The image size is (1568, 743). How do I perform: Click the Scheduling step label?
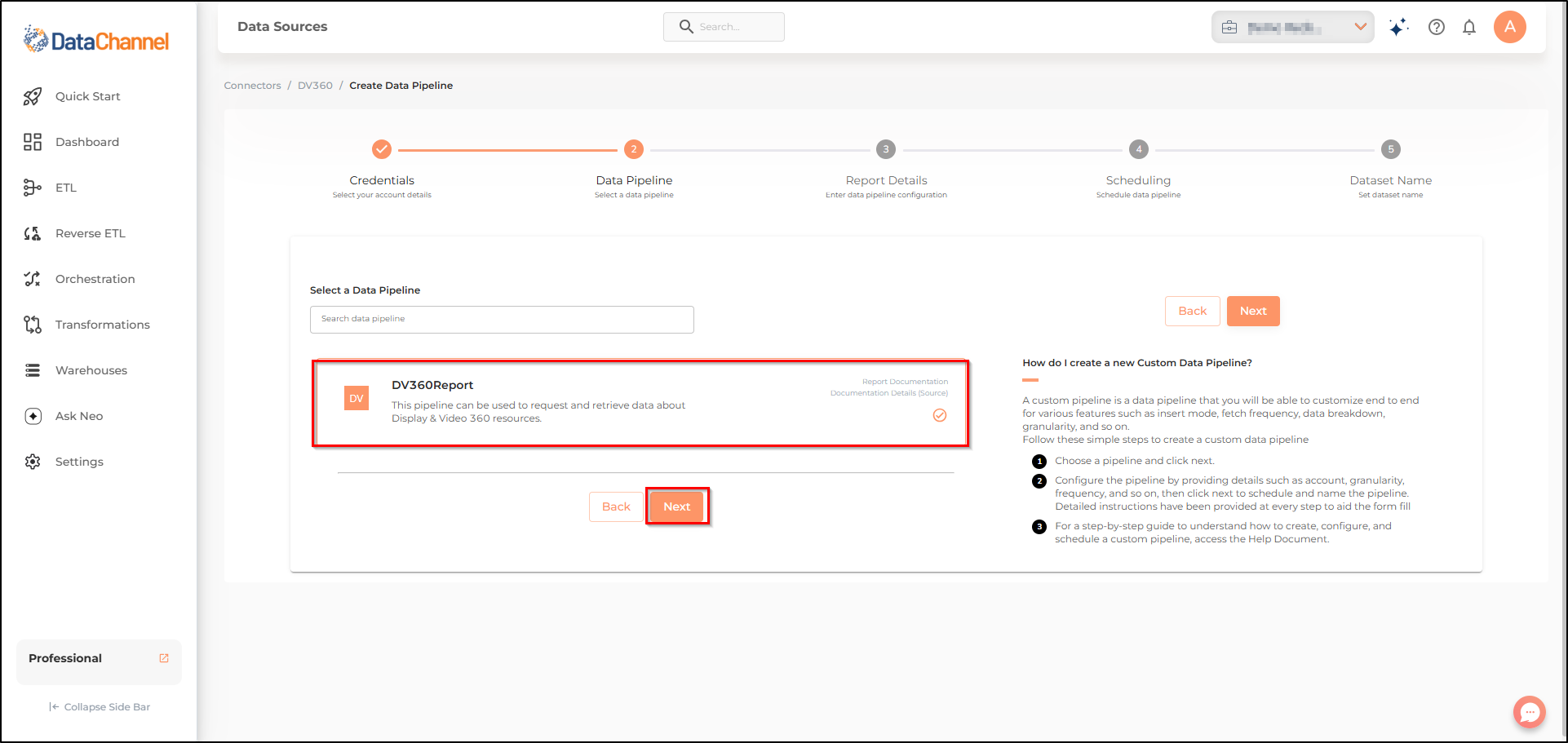coord(1138,180)
